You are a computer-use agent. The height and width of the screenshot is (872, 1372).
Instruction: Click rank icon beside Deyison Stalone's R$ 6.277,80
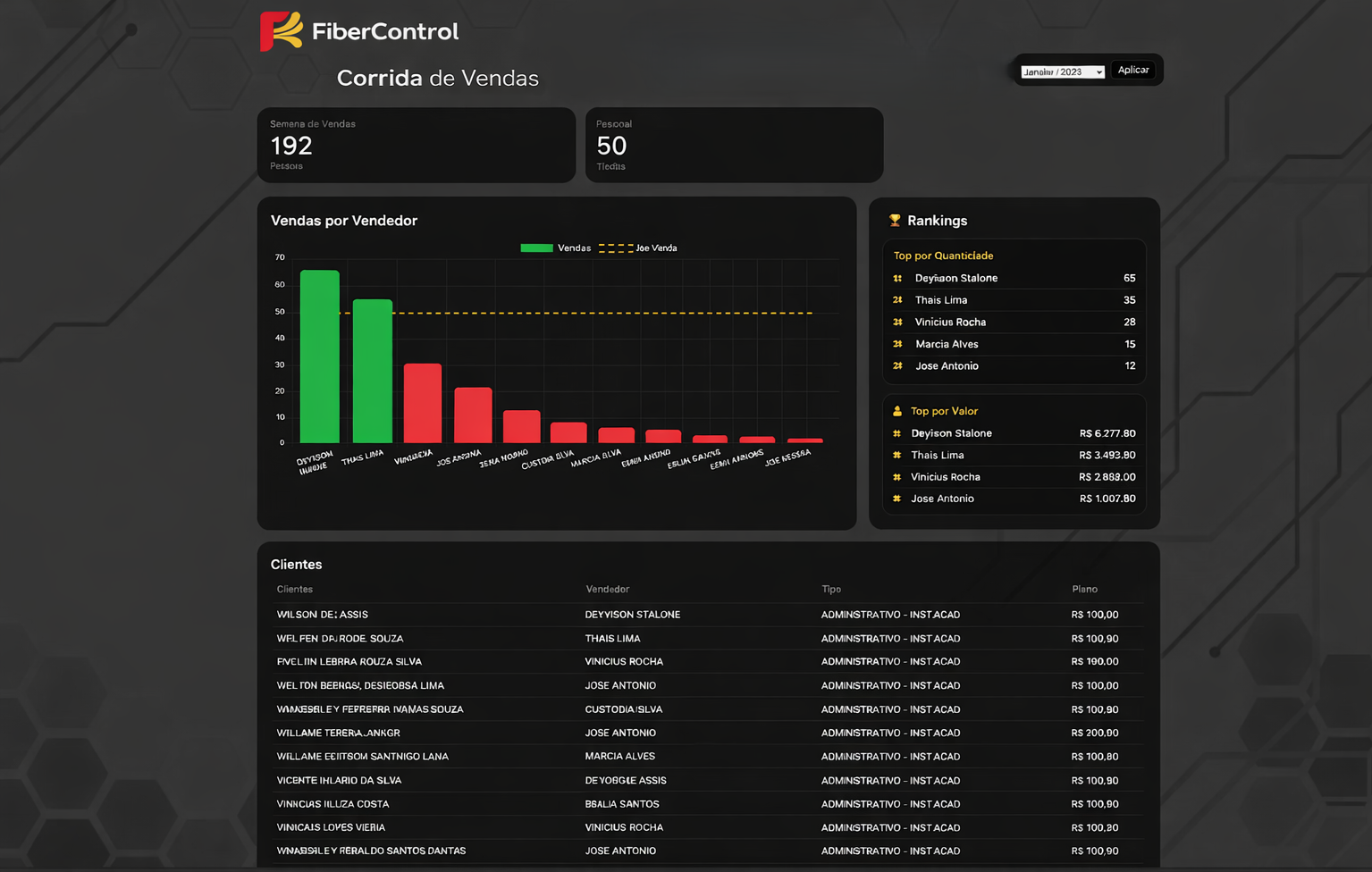point(896,433)
